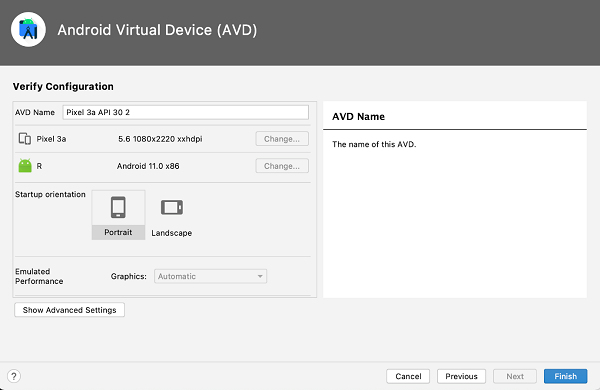
Task: Change the Android 11.0 system image
Action: (282, 166)
